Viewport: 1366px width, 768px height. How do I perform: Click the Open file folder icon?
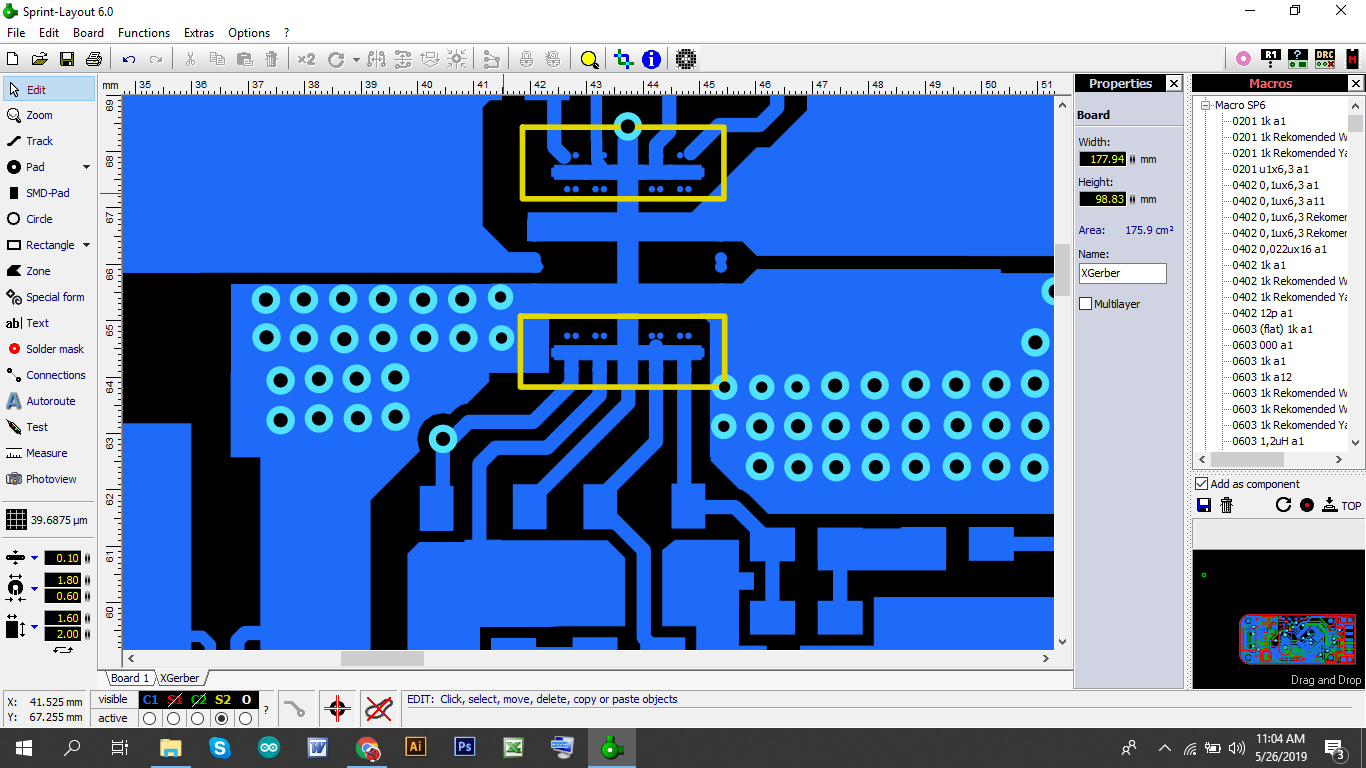(x=40, y=59)
